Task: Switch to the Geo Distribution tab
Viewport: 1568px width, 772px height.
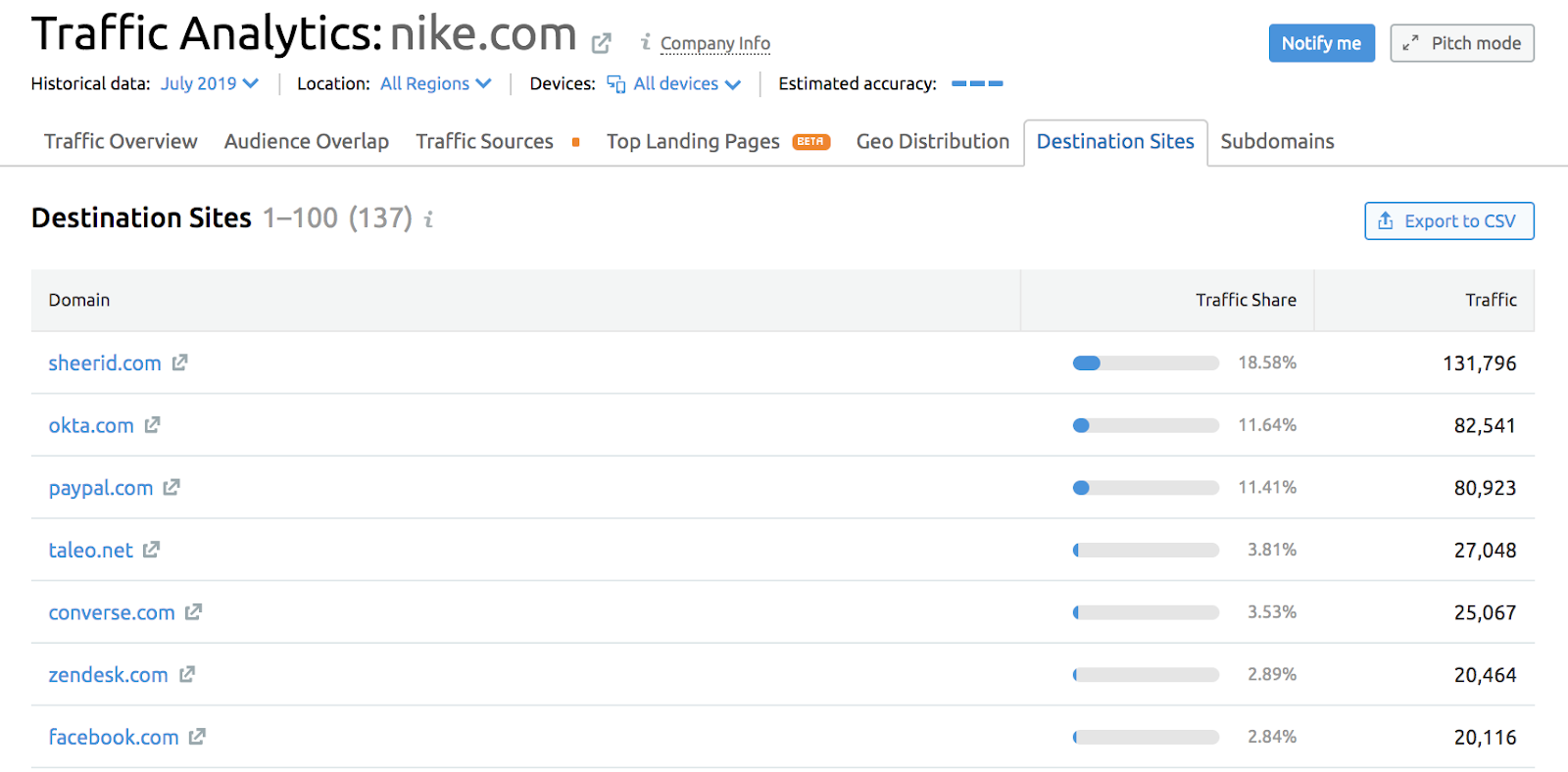Action: click(933, 141)
